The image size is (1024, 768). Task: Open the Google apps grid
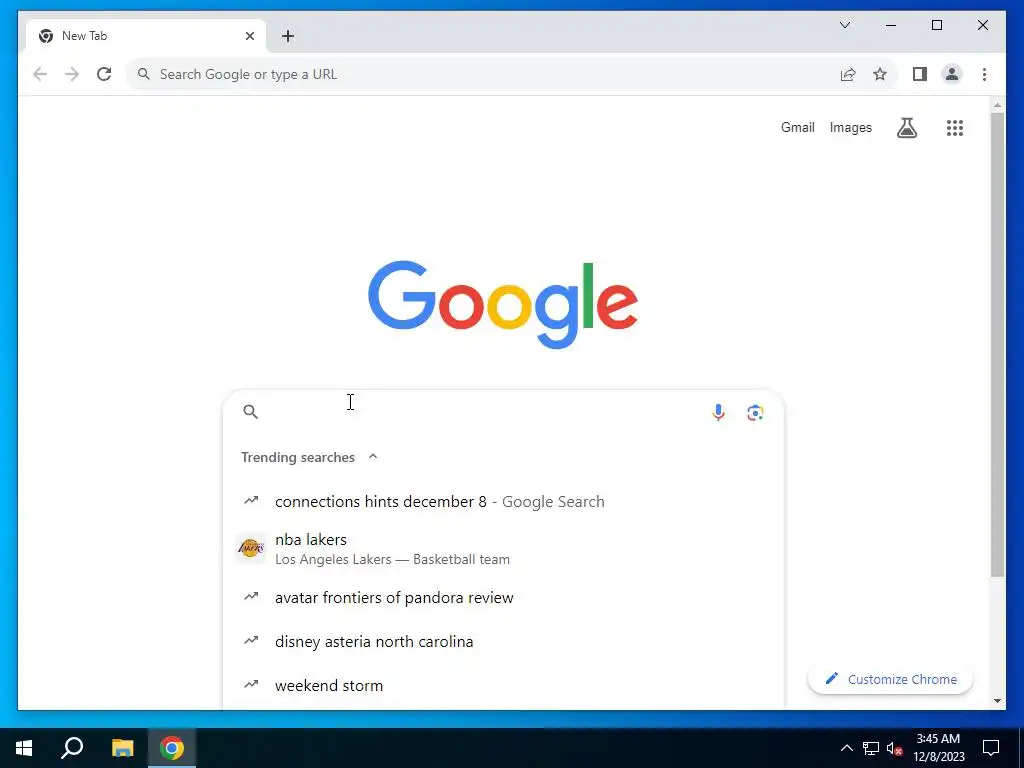point(955,127)
